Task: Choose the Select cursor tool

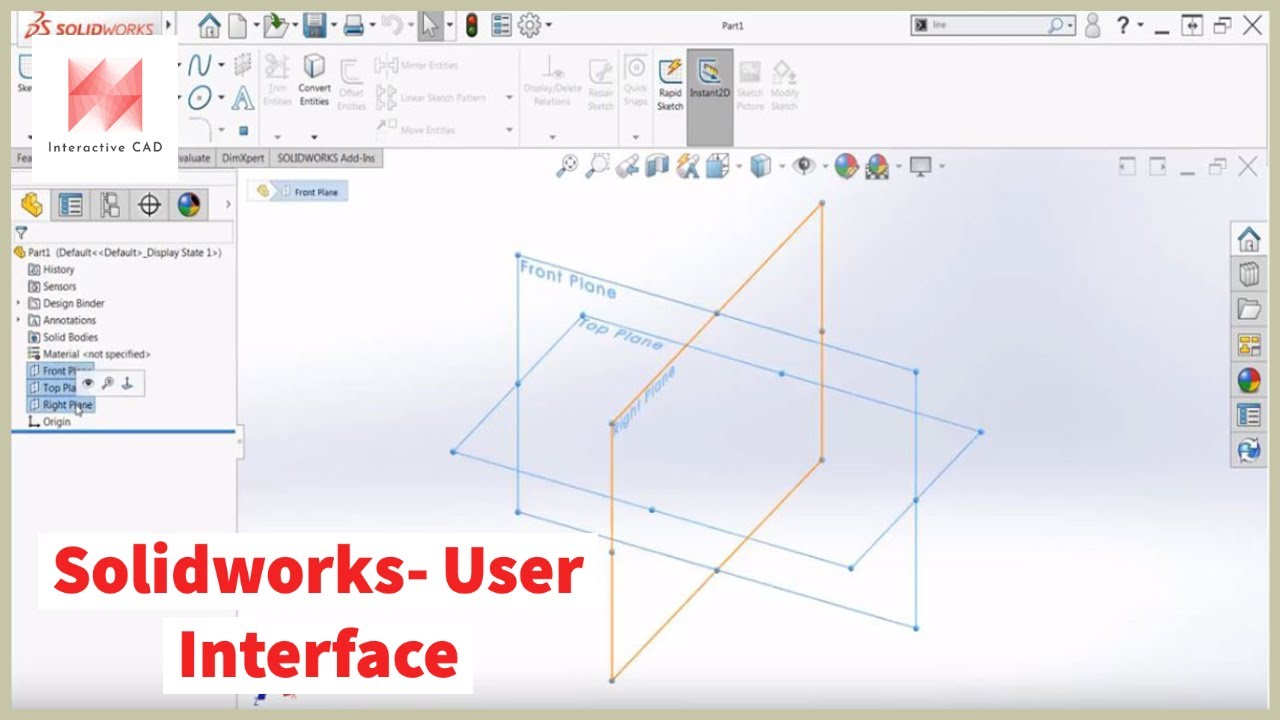Action: 429,26
